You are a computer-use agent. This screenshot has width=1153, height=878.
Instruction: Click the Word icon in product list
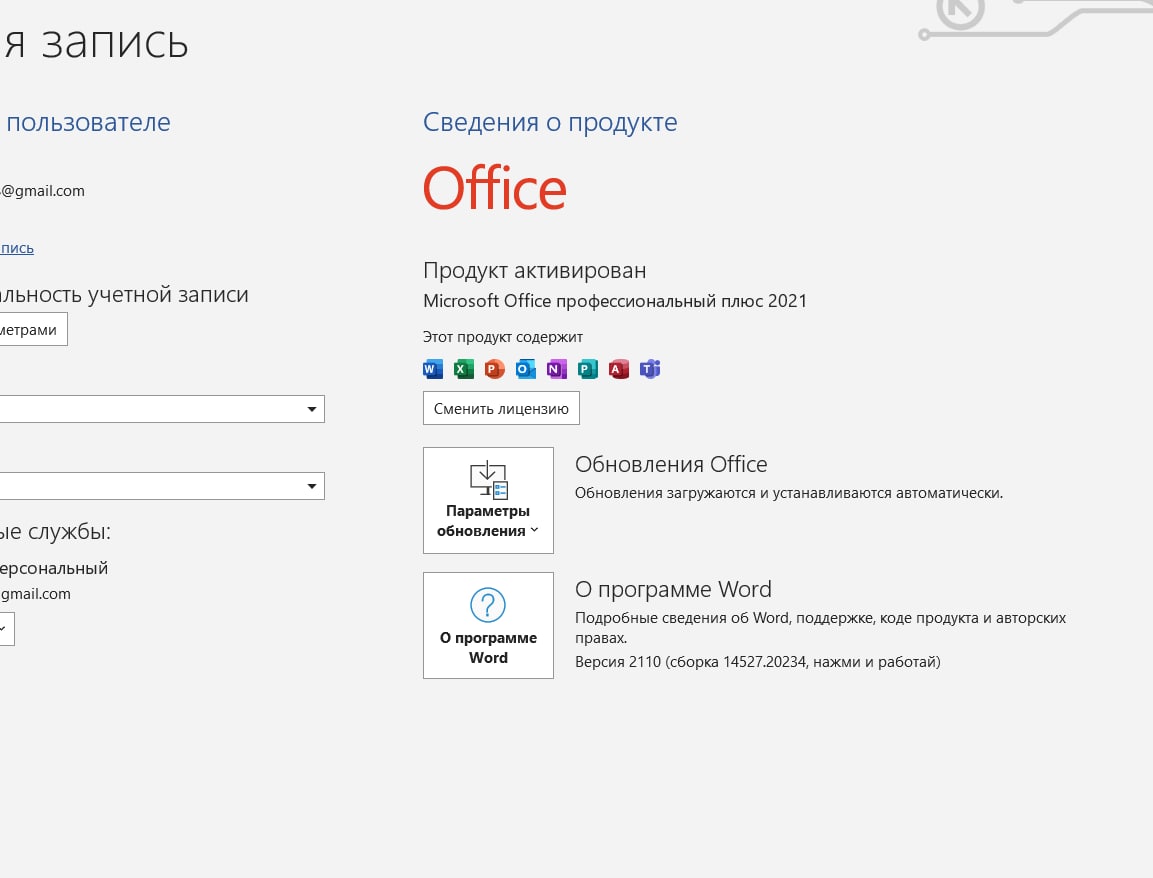tap(432, 369)
